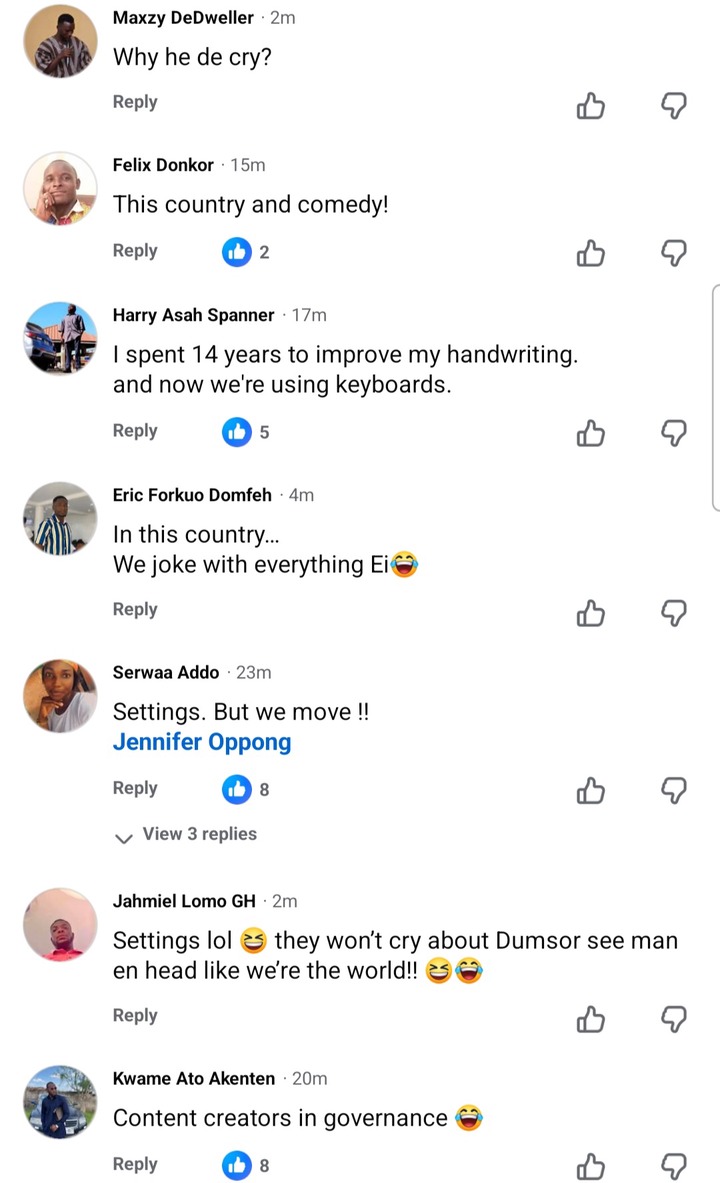Open the tagged Jennifer Oppong profile link
The width and height of the screenshot is (720, 1183).
click(x=202, y=742)
